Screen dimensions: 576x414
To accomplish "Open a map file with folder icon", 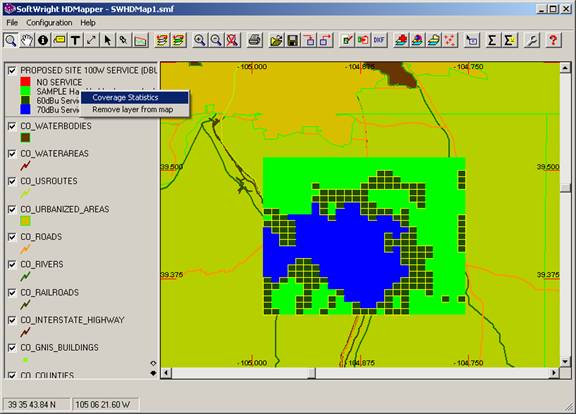I will coord(276,40).
